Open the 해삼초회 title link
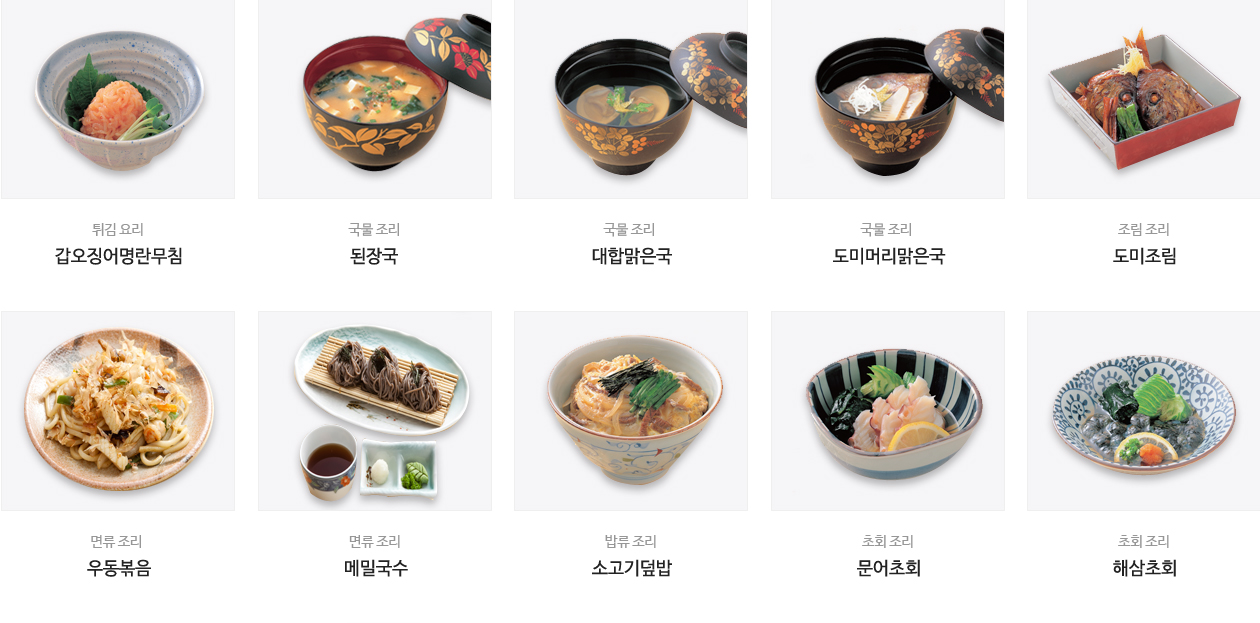The image size is (1260, 623). click(1144, 568)
